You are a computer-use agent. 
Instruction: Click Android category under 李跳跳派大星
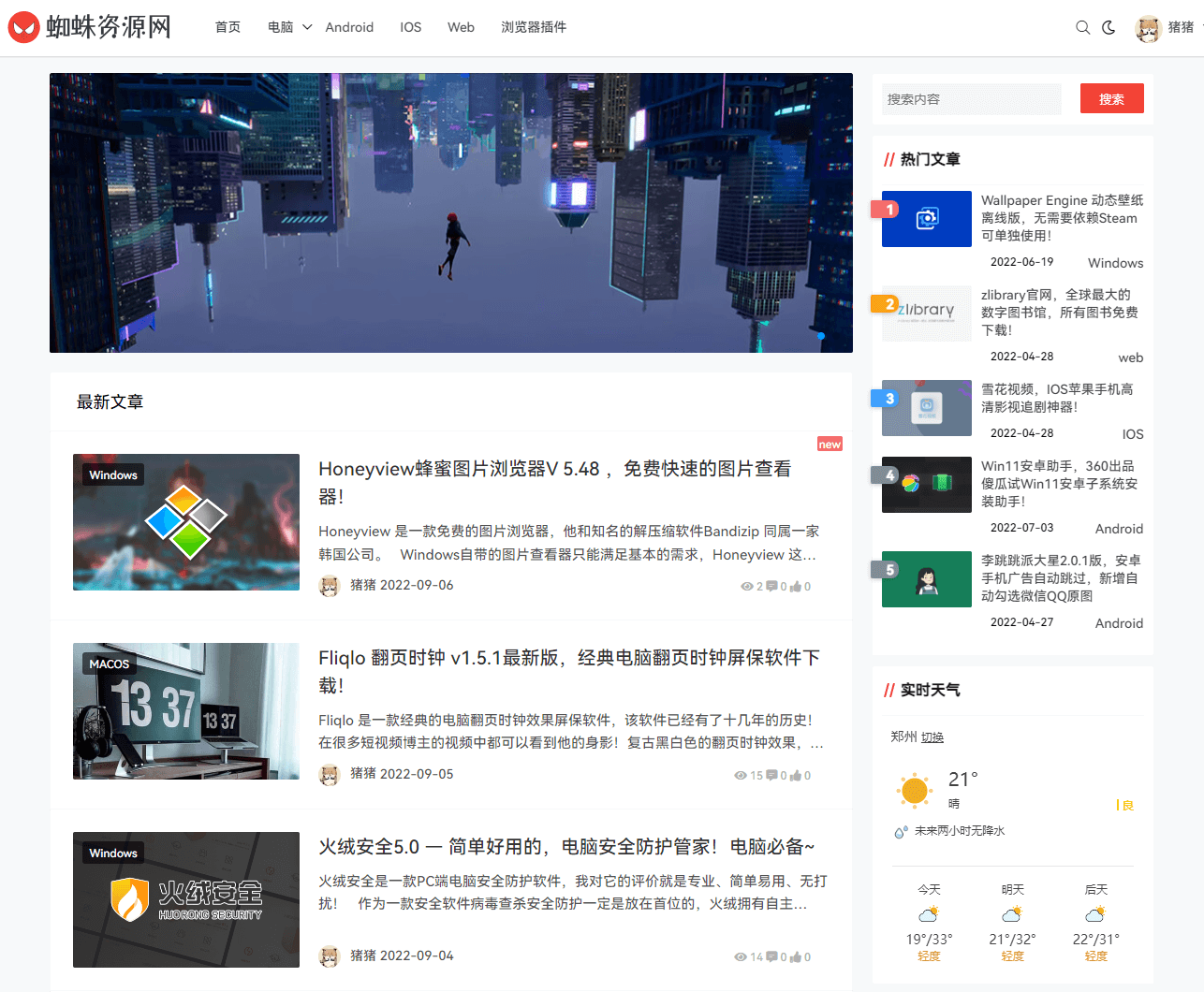pos(1119,623)
